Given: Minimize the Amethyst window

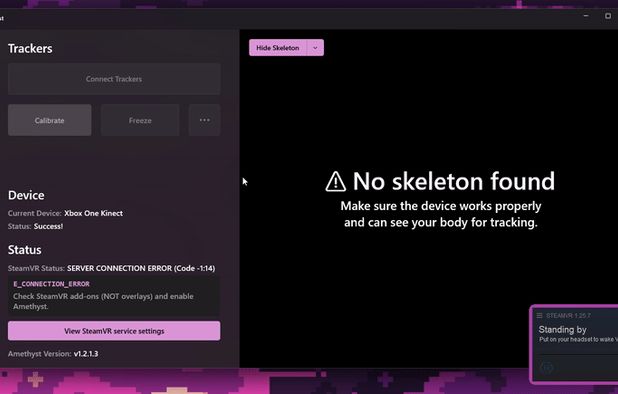Looking at the screenshot, I should pyautogui.click(x=586, y=16).
